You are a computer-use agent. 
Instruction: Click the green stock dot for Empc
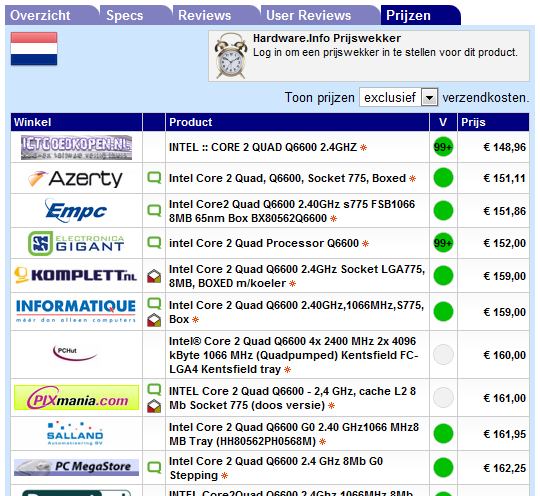[443, 210]
